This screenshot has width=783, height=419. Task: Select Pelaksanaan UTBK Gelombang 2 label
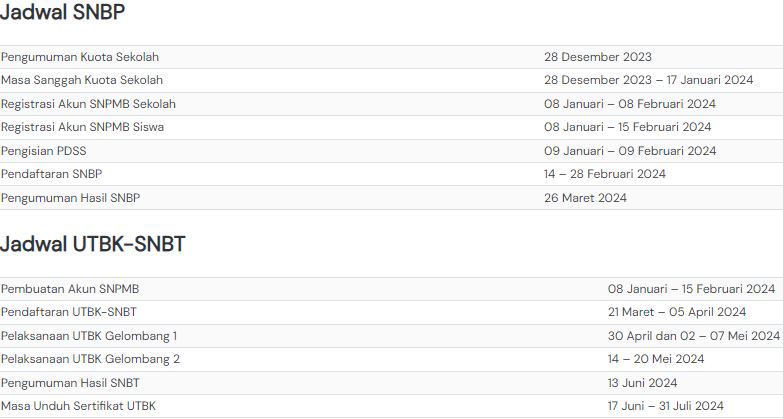tap(90, 359)
